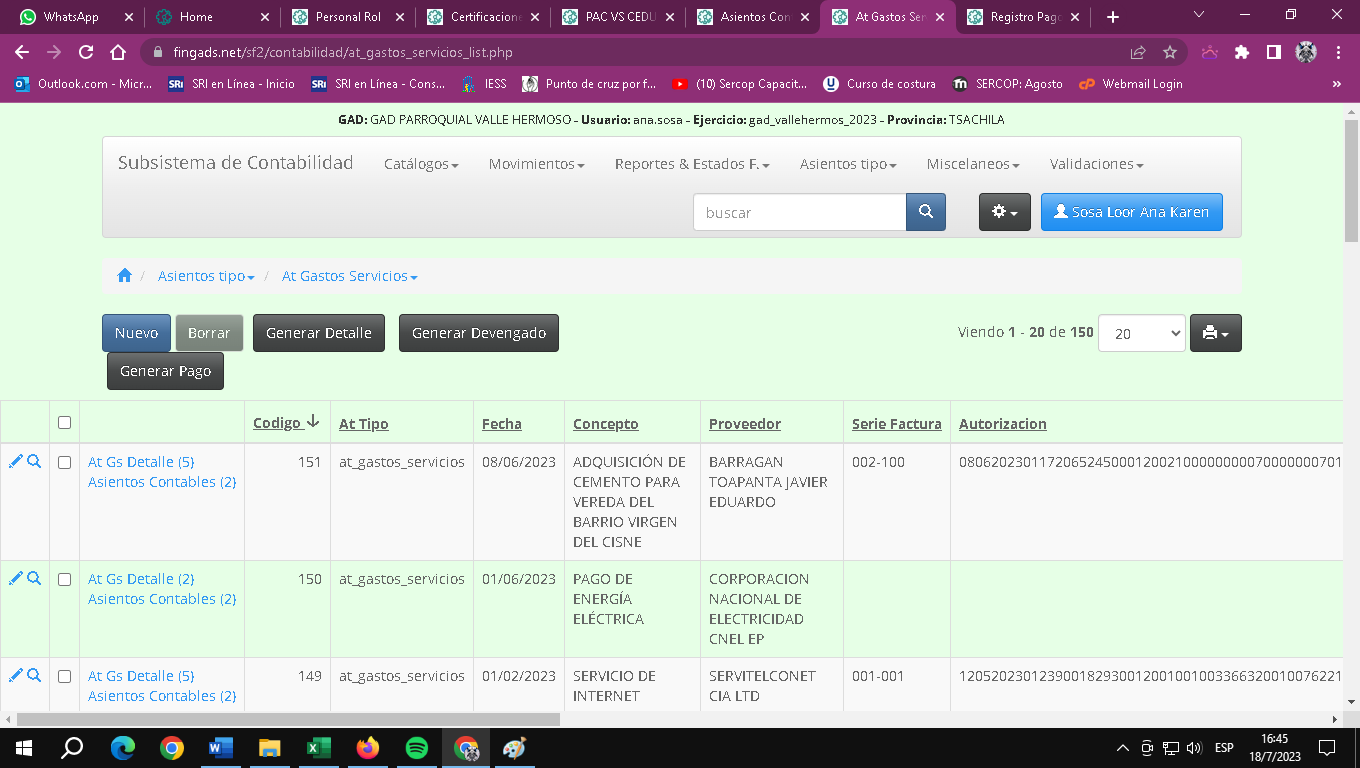The height and width of the screenshot is (768, 1360).
Task: Check the checkbox for record 150
Action: point(64,579)
